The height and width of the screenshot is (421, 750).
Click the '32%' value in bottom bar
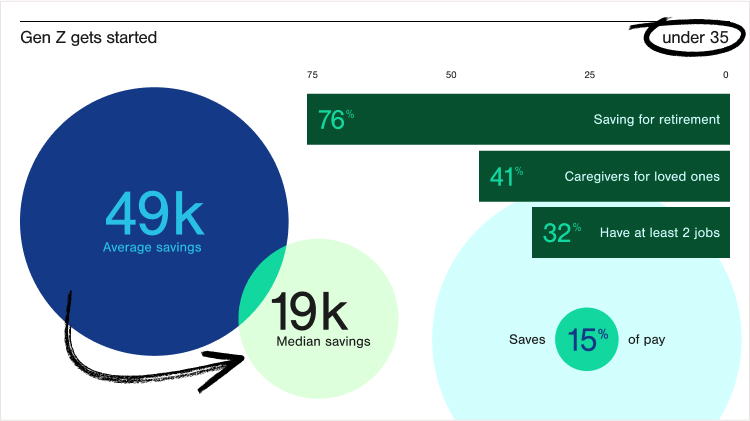click(x=562, y=233)
